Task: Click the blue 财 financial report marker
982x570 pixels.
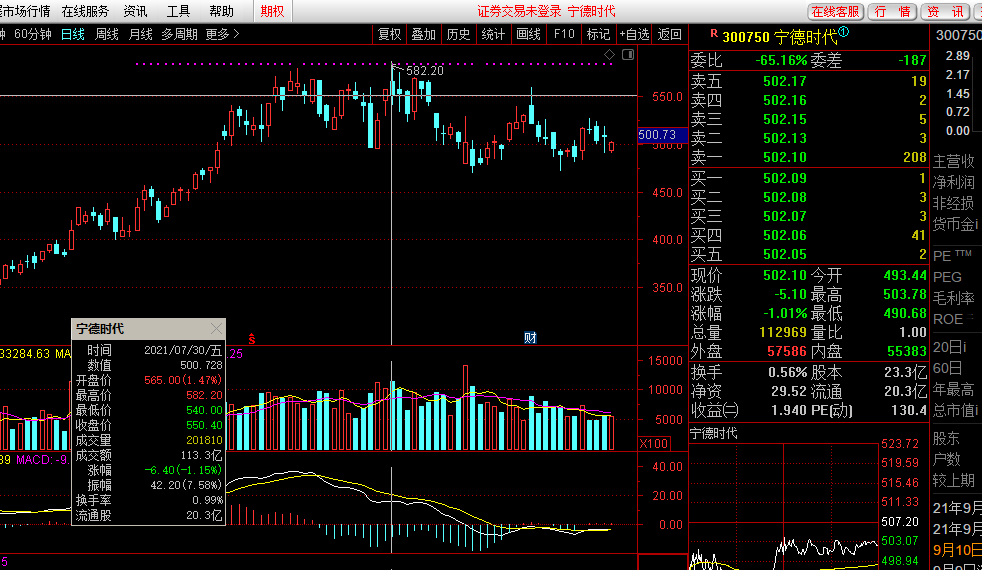Action: click(530, 338)
